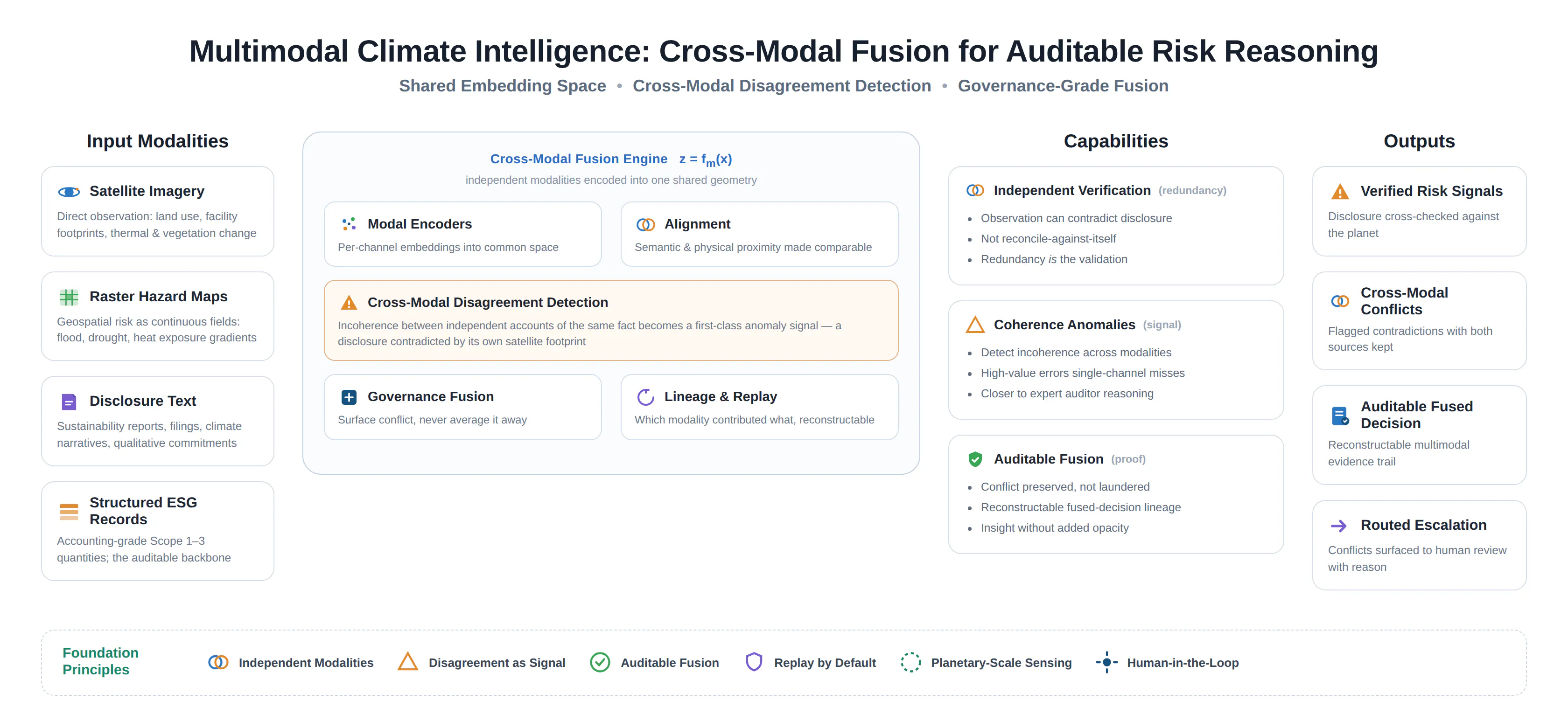
Task: Click the green Raster Hazard Maps grid icon
Action: coord(69,298)
